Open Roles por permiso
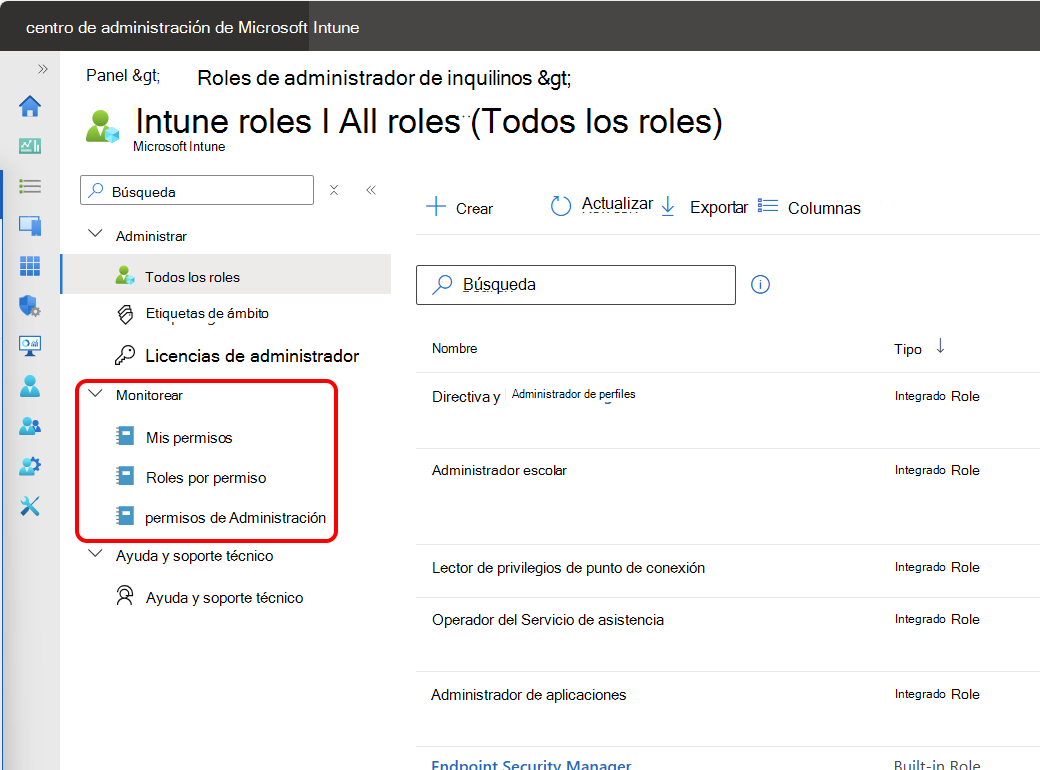The image size is (1040, 770). 206,478
